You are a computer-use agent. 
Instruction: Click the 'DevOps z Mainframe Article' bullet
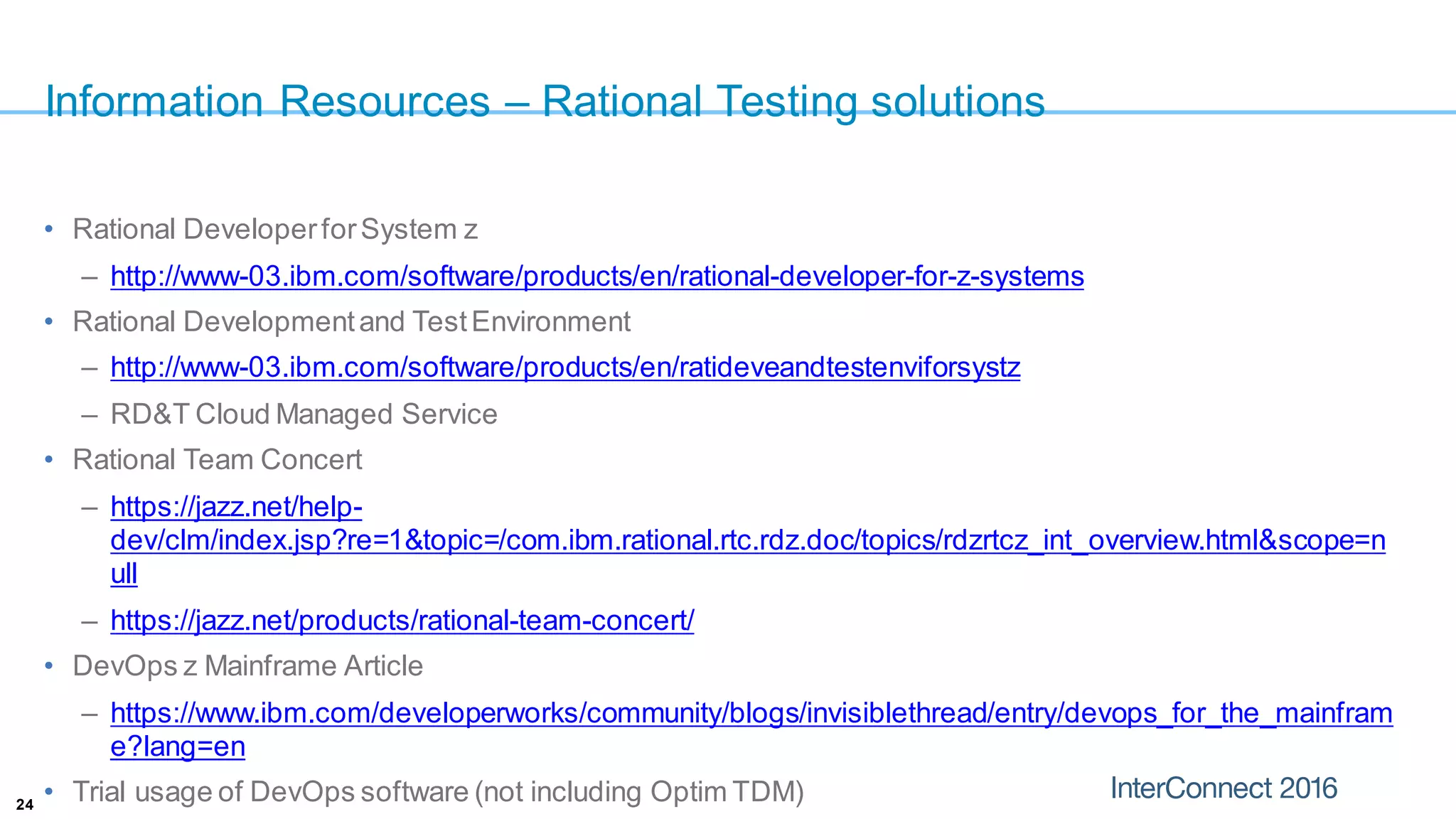click(248, 666)
